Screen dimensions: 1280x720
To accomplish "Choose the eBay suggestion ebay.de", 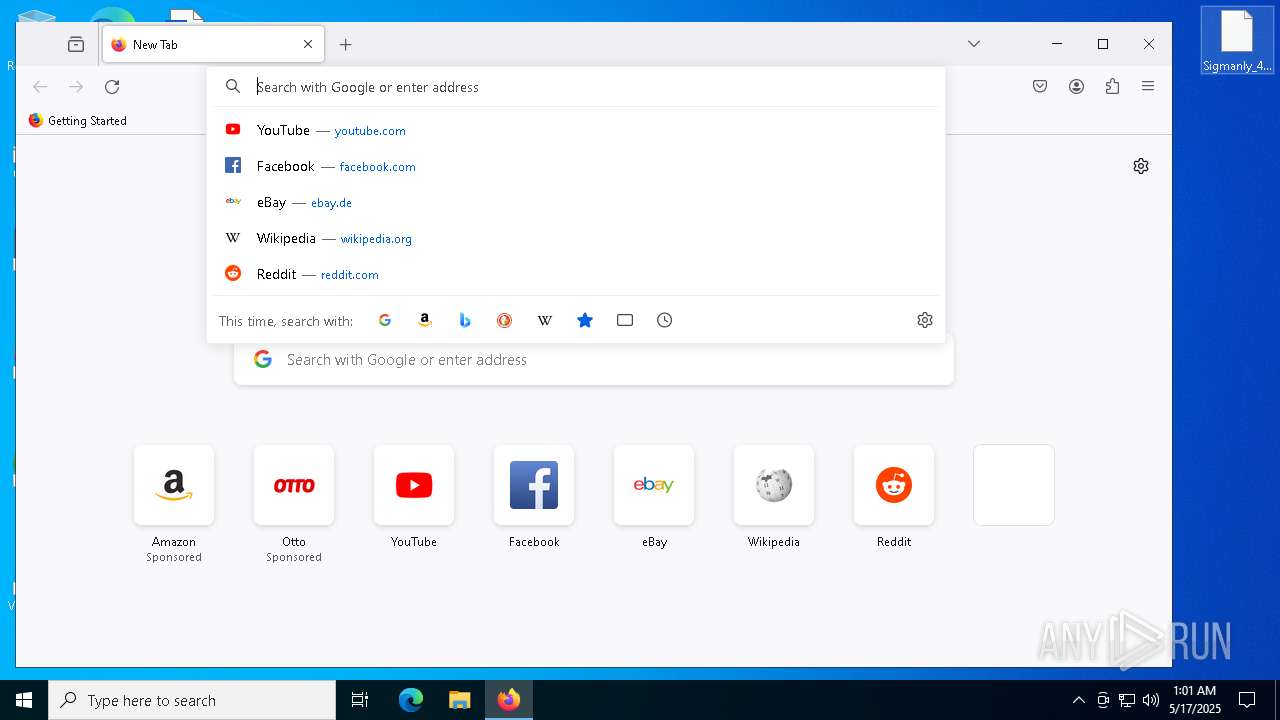I will coord(576,202).
